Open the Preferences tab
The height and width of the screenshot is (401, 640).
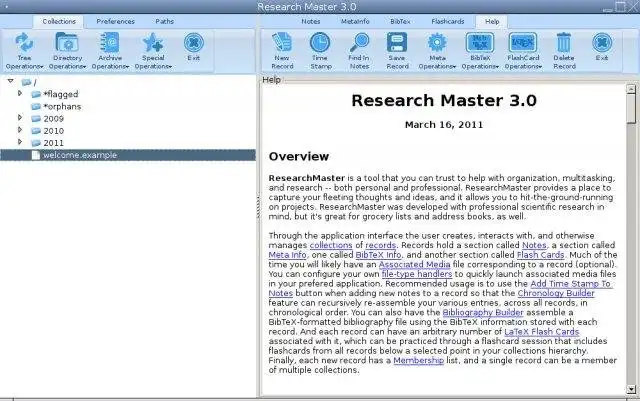click(x=116, y=22)
